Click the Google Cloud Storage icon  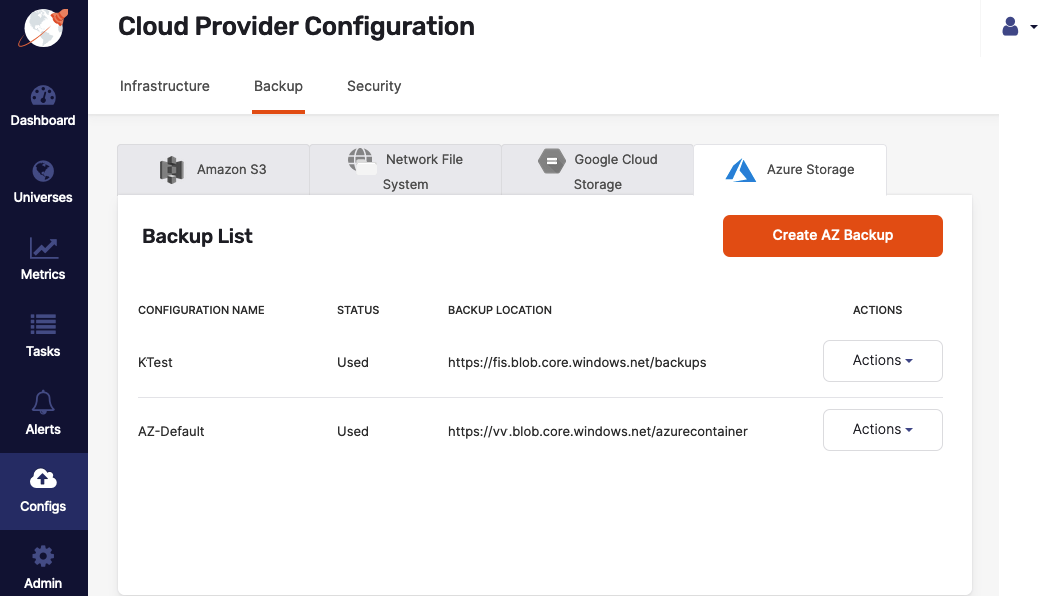tap(552, 161)
